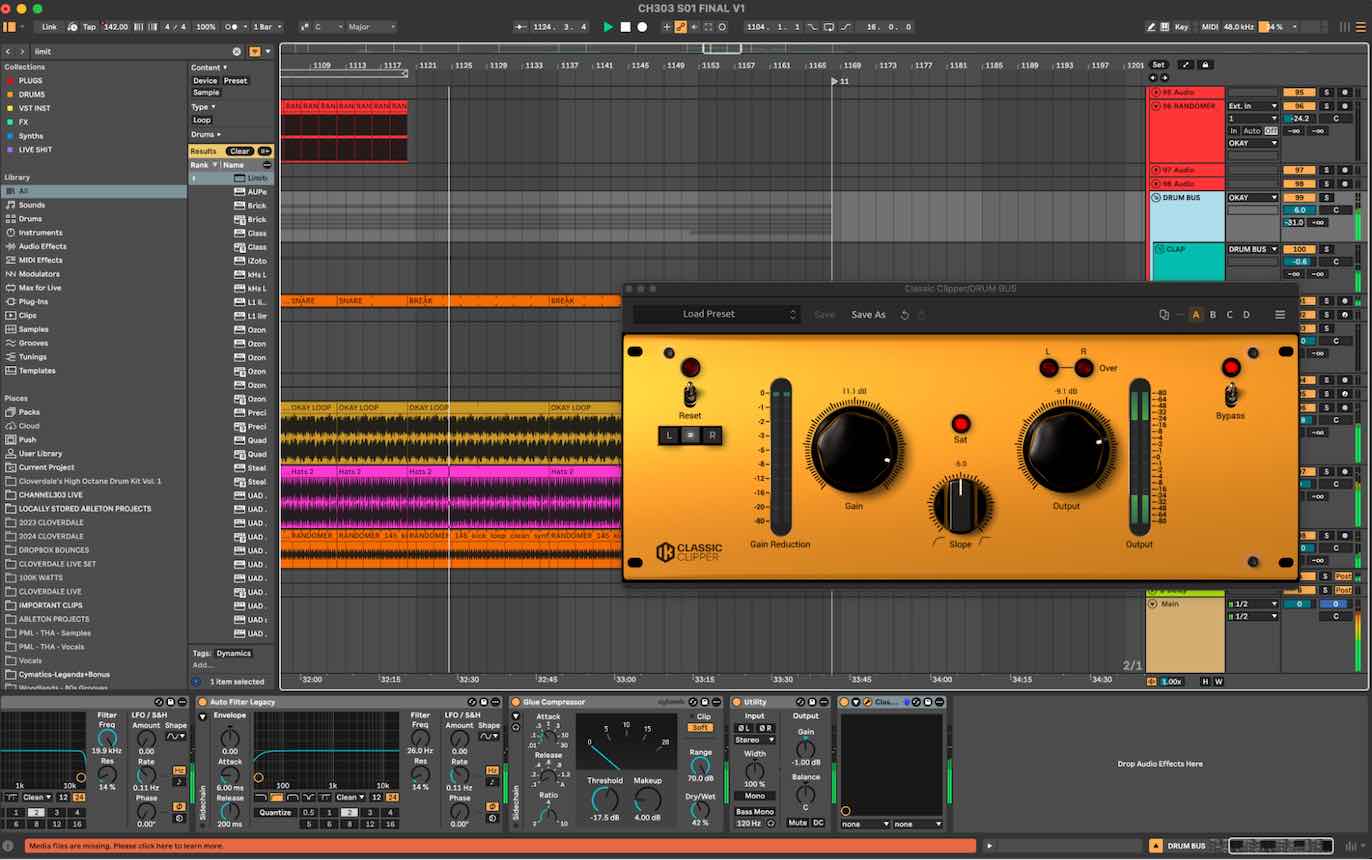This screenshot has width=1372, height=860.
Task: Click the Hot-Swap icon on the Glue Compressor
Action: click(x=694, y=702)
